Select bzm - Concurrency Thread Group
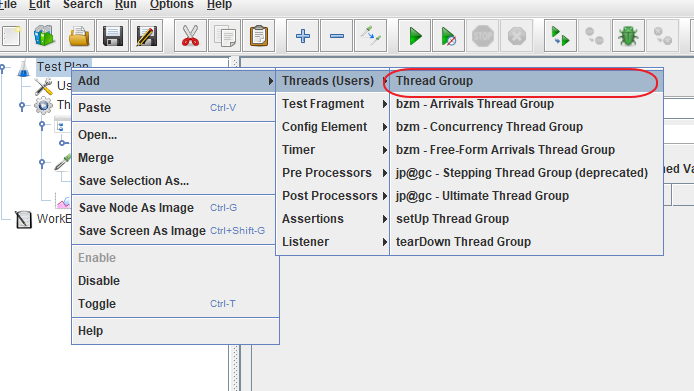The image size is (694, 391). click(526, 127)
